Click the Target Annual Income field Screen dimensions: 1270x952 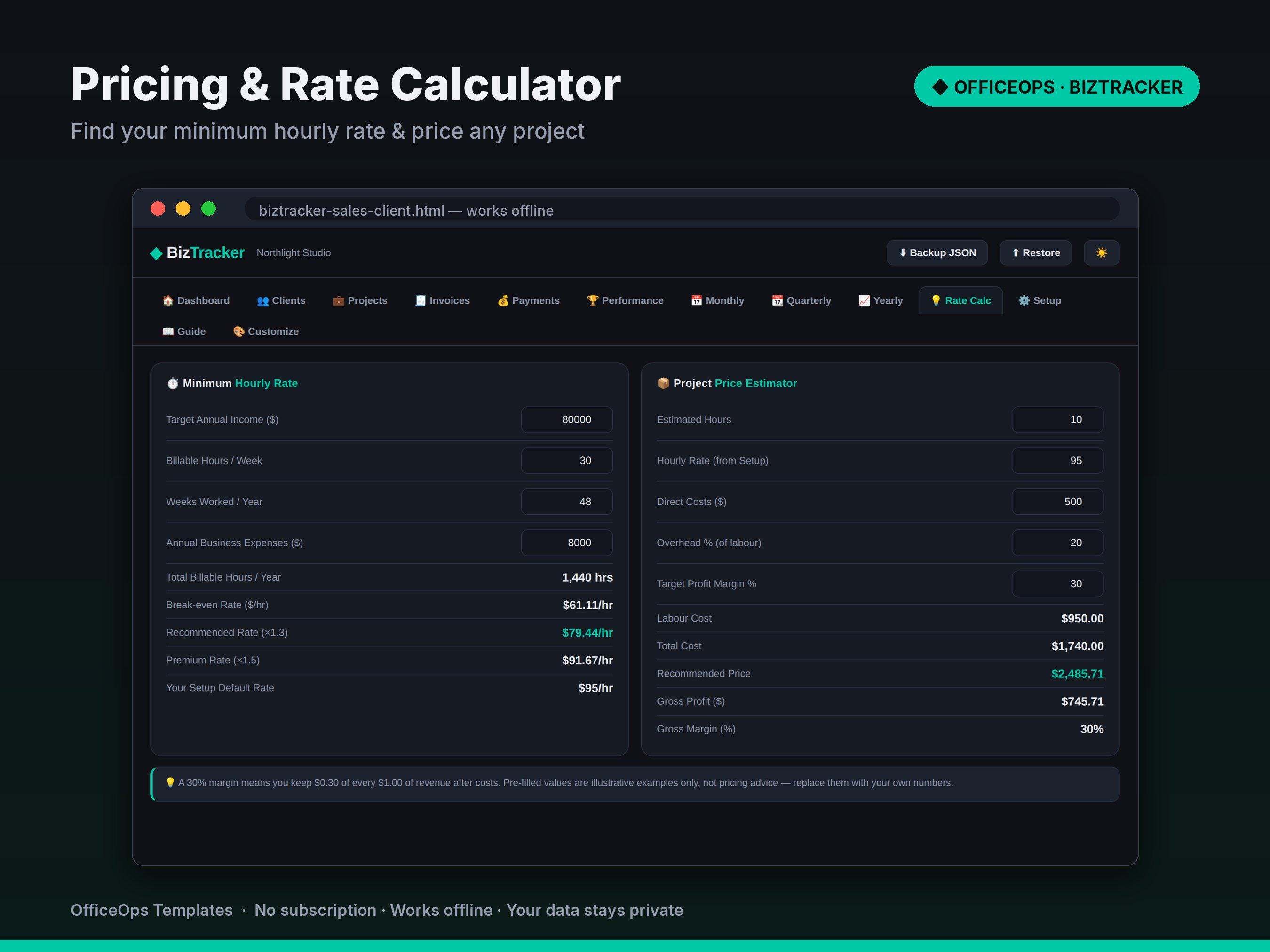(567, 419)
